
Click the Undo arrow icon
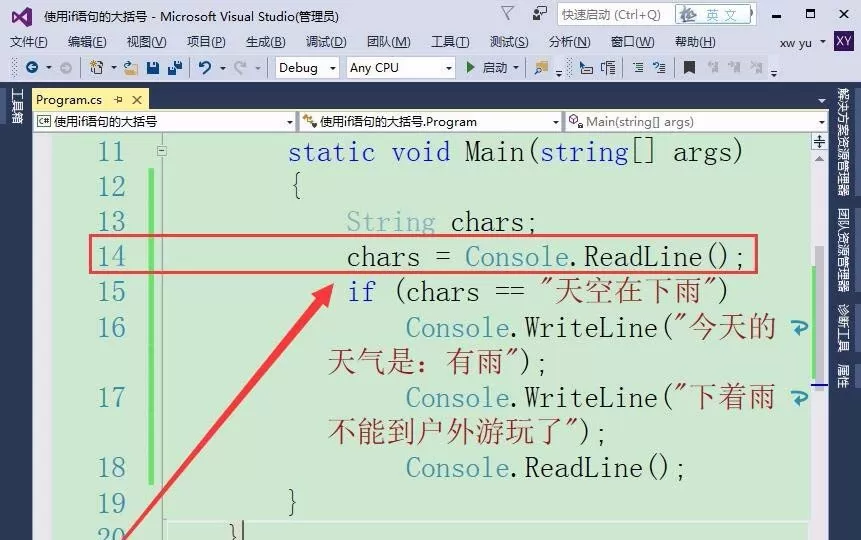[x=205, y=68]
